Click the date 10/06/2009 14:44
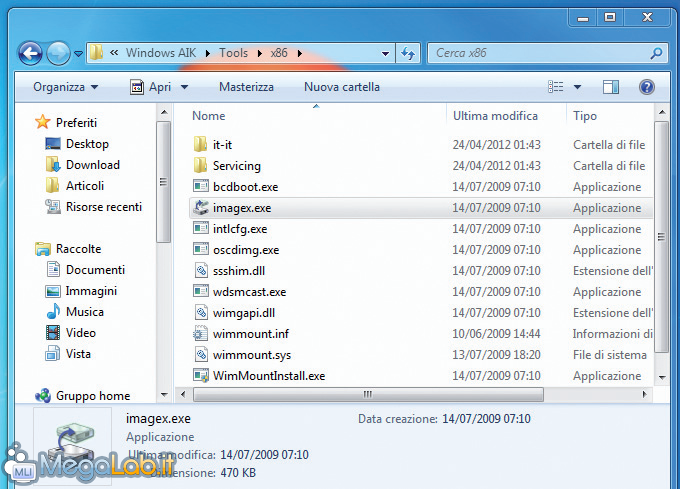Screen dimensions: 680x489 497,334
